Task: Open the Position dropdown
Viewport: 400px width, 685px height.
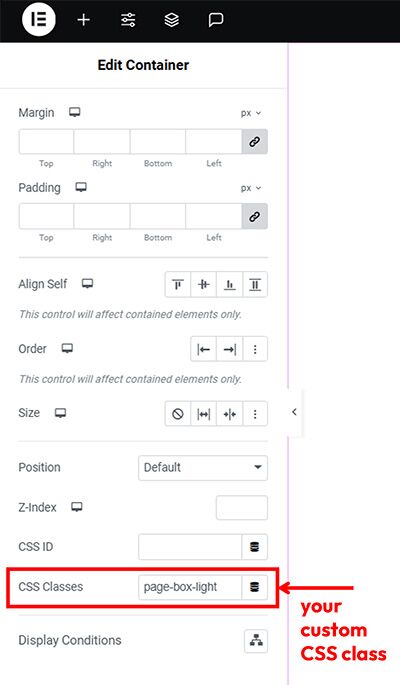Action: coord(203,467)
